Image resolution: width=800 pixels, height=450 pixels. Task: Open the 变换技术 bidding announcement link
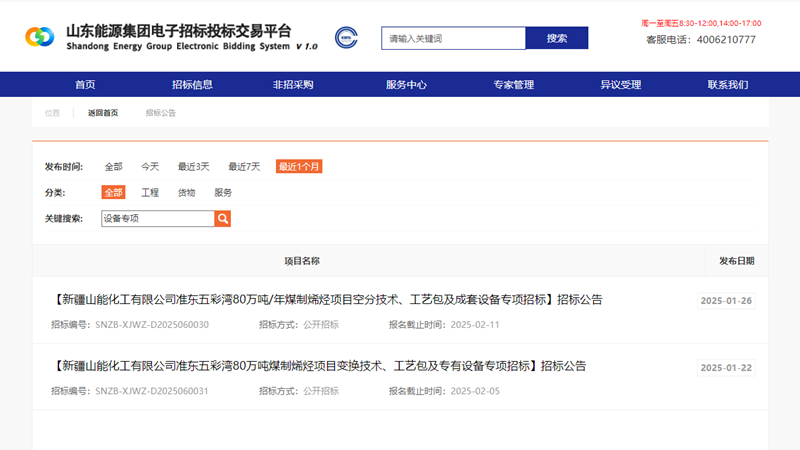[x=319, y=366]
